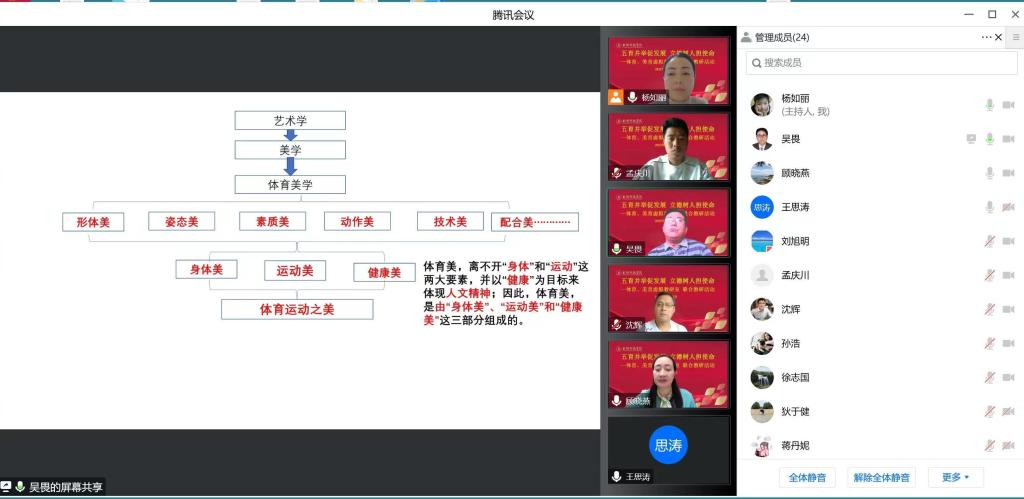Select 刘旭明's avatar in member list
1024x499 pixels.
pyautogui.click(x=761, y=241)
